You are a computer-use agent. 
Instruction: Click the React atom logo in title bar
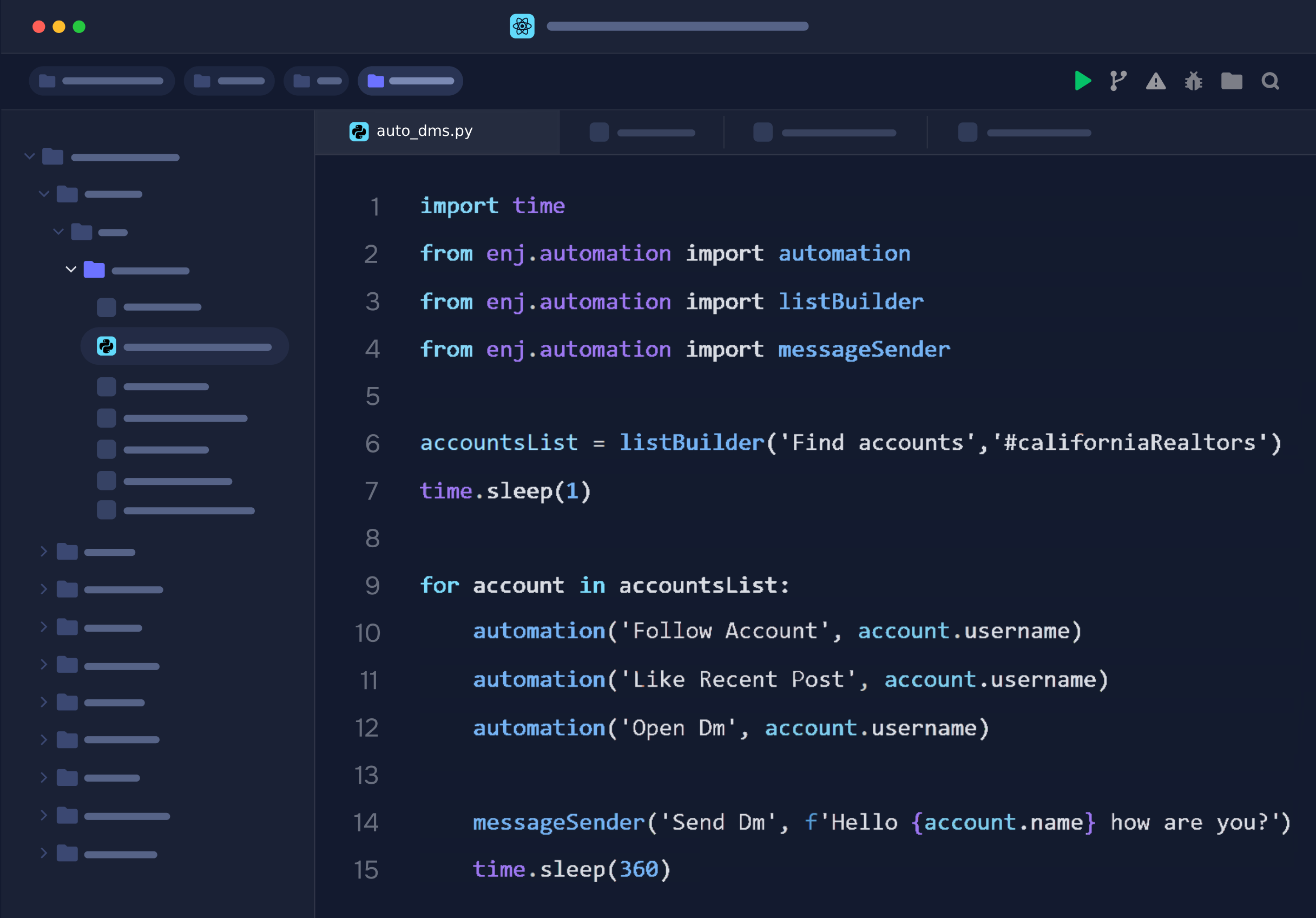pos(522,27)
